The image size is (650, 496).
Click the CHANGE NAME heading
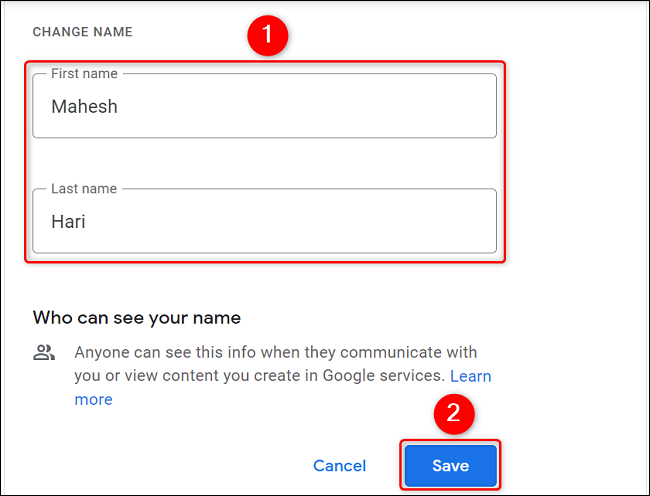point(83,32)
